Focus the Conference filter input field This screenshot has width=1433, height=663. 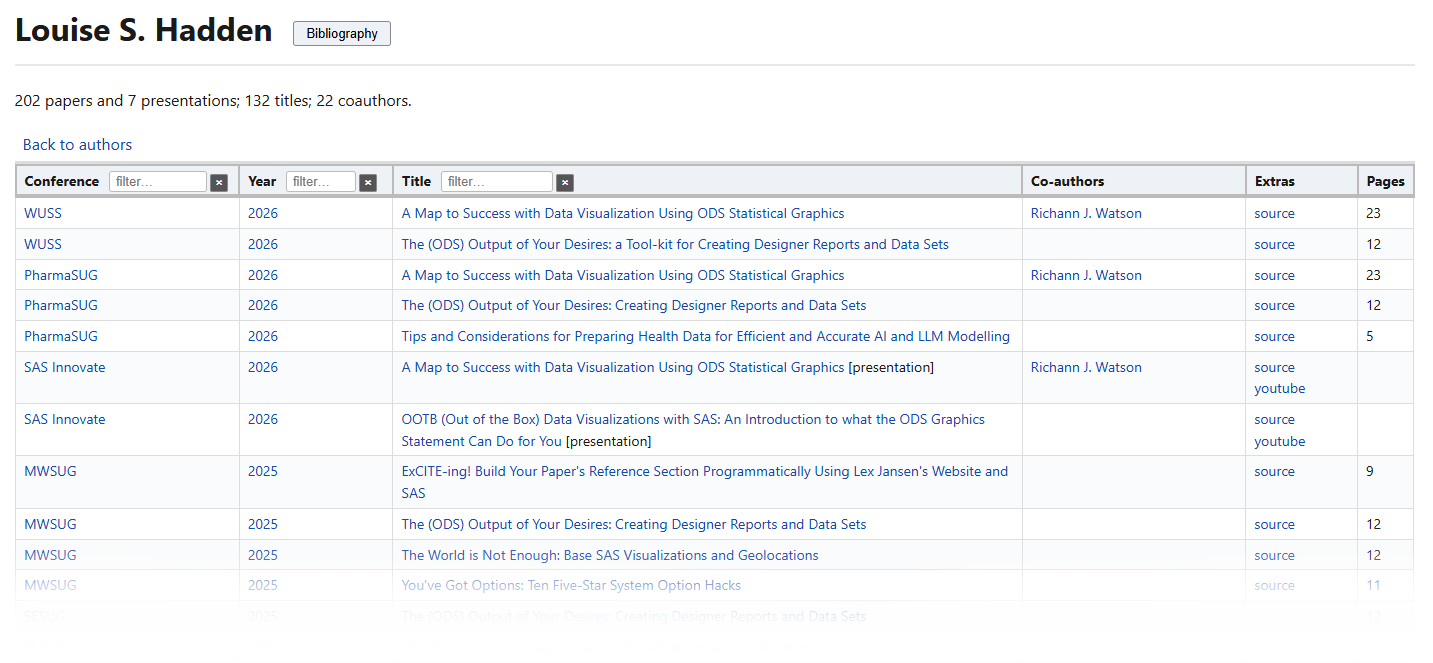click(x=158, y=182)
